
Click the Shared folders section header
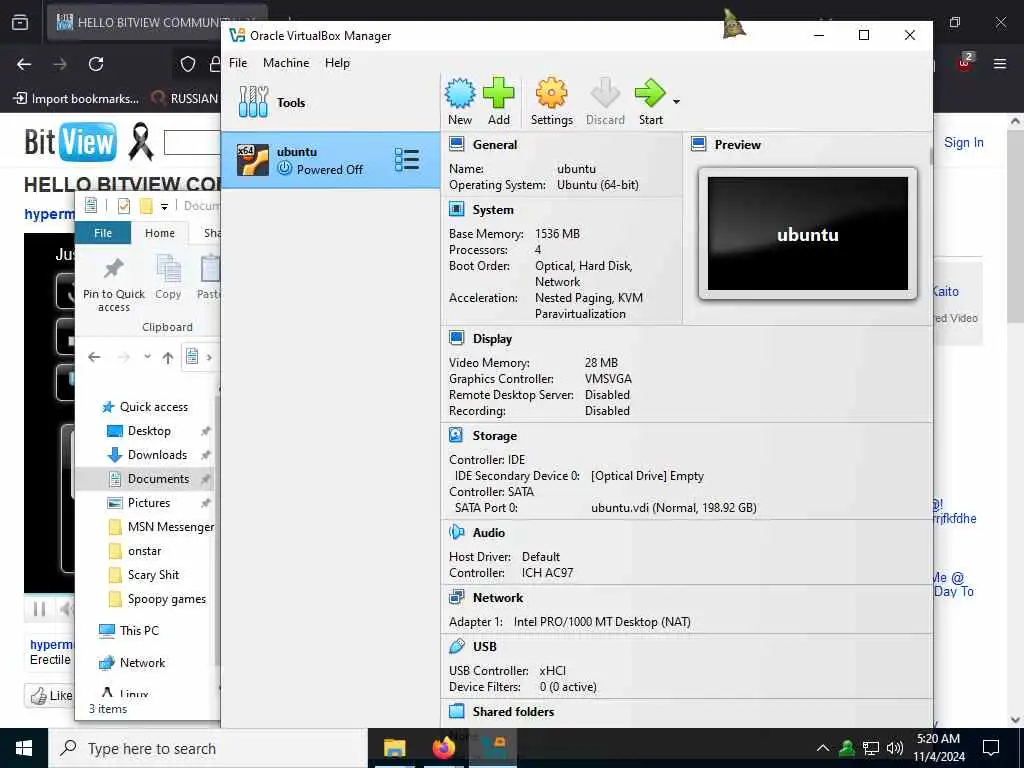click(x=513, y=711)
